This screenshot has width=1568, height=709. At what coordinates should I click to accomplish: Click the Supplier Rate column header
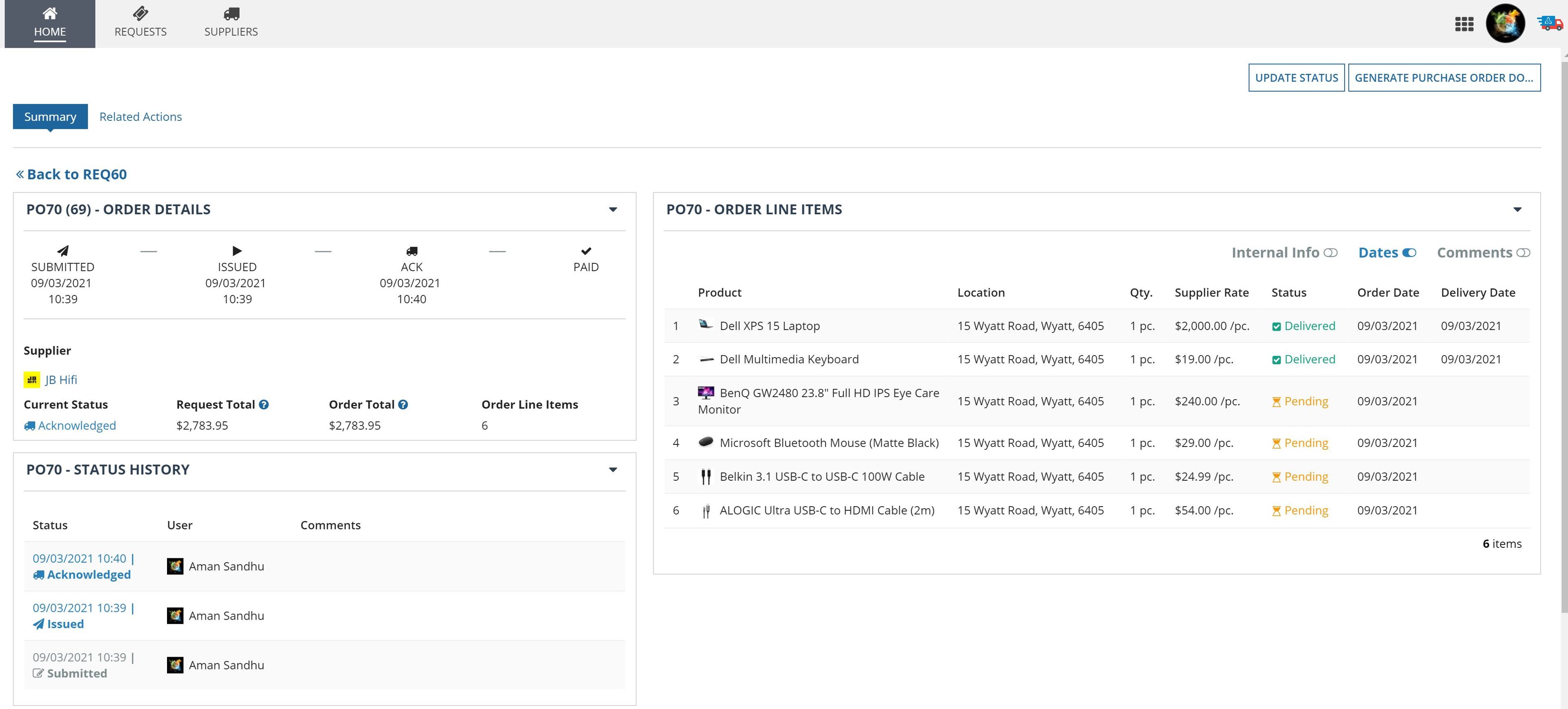(1211, 292)
